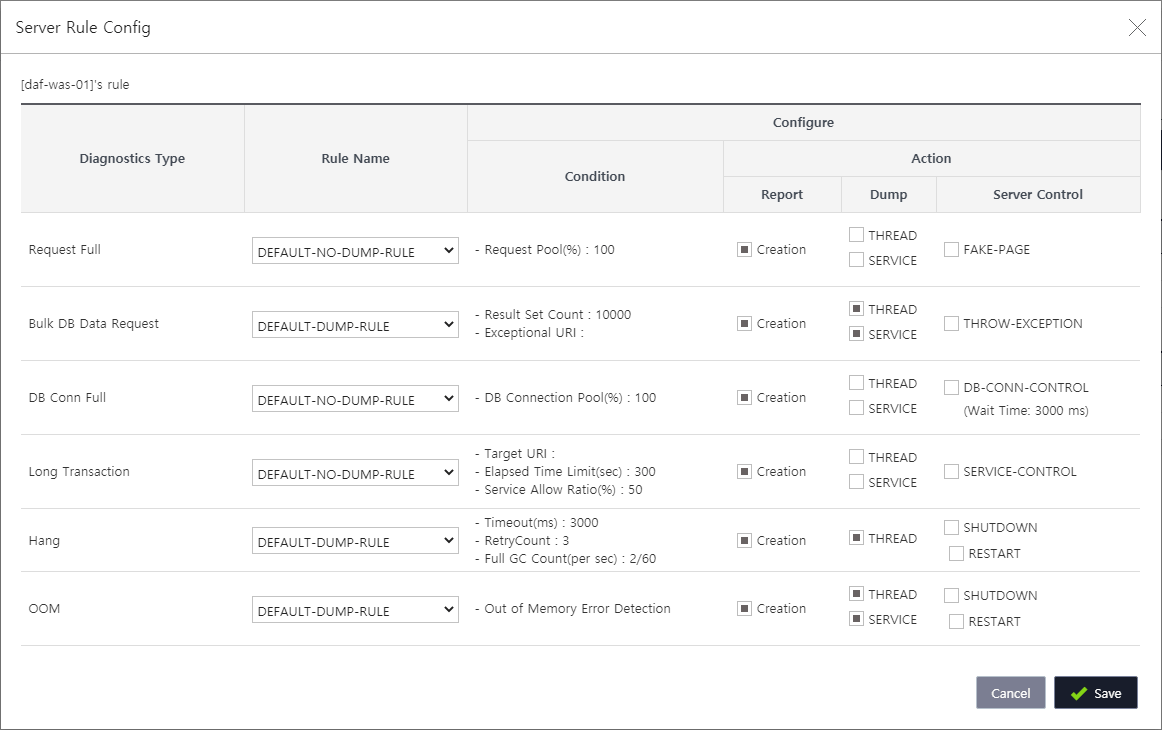Image resolution: width=1162 pixels, height=730 pixels.
Task: Open the OOM rule name dropdown
Action: coord(355,609)
